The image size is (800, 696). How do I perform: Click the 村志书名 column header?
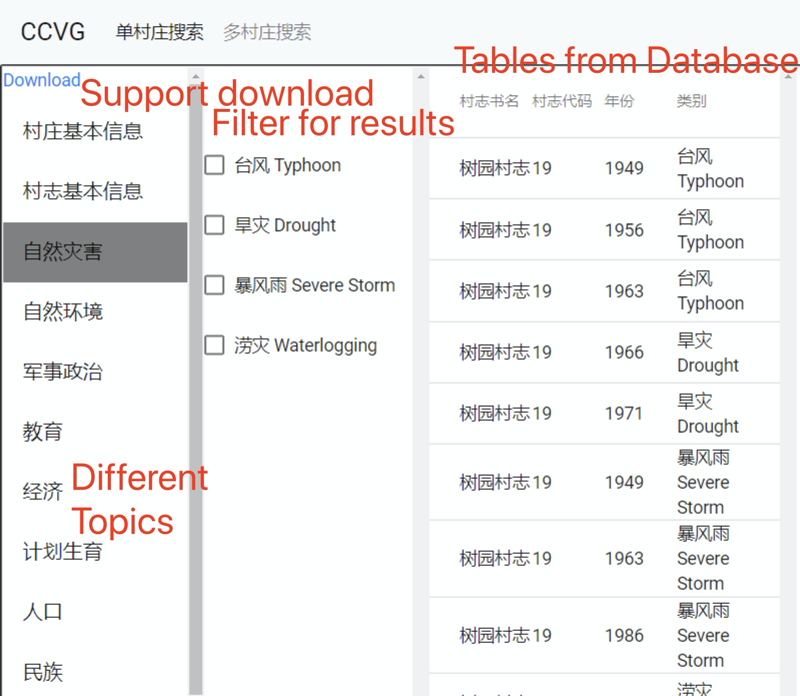[x=489, y=101]
